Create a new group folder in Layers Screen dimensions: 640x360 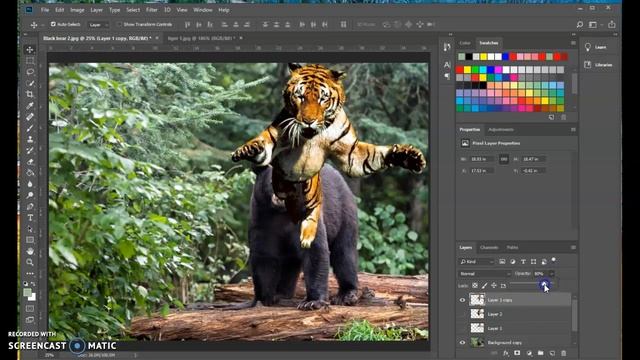[540, 353]
